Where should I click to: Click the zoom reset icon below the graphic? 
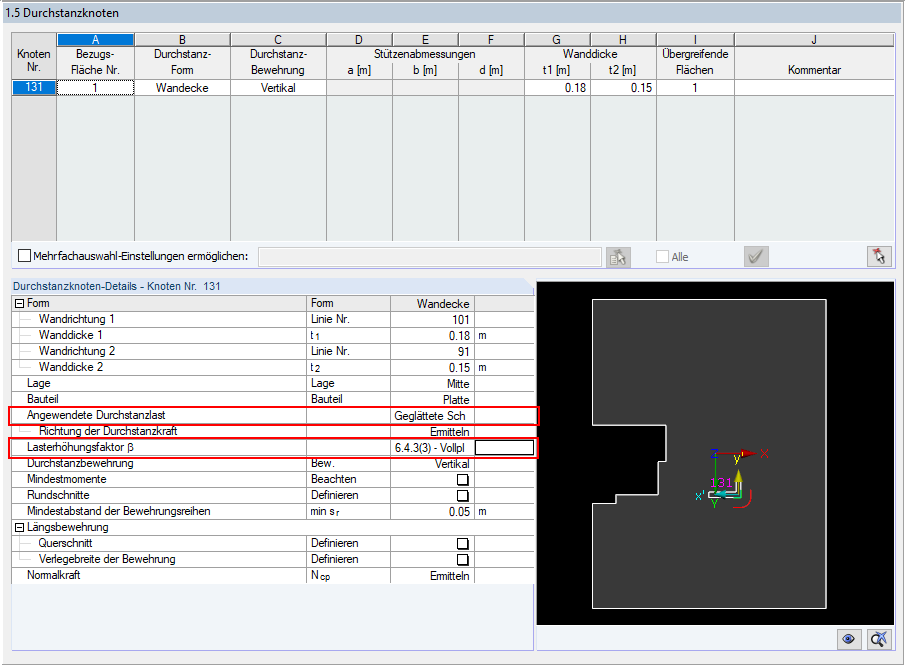tap(879, 639)
